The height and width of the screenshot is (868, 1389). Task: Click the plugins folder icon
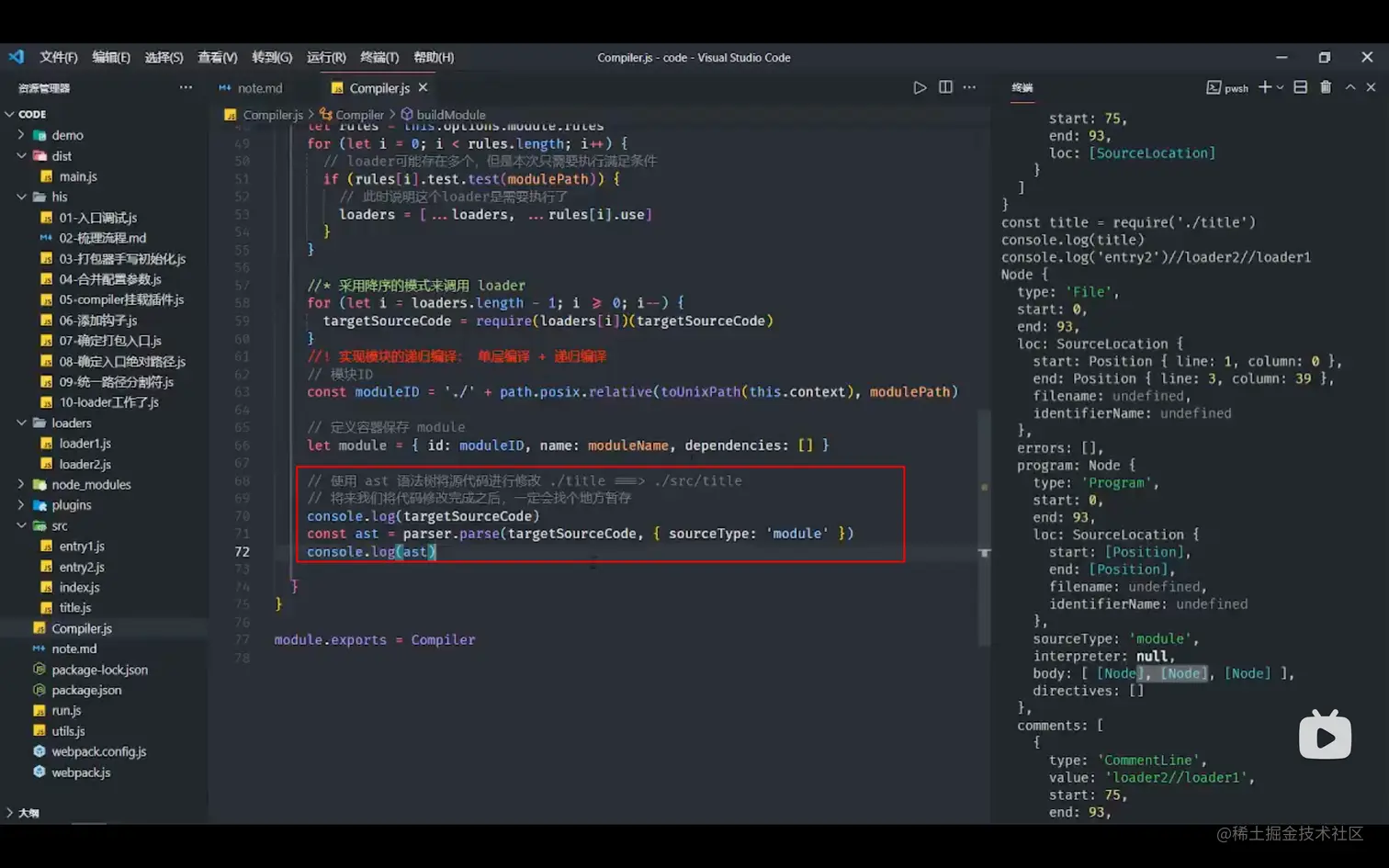(x=40, y=505)
